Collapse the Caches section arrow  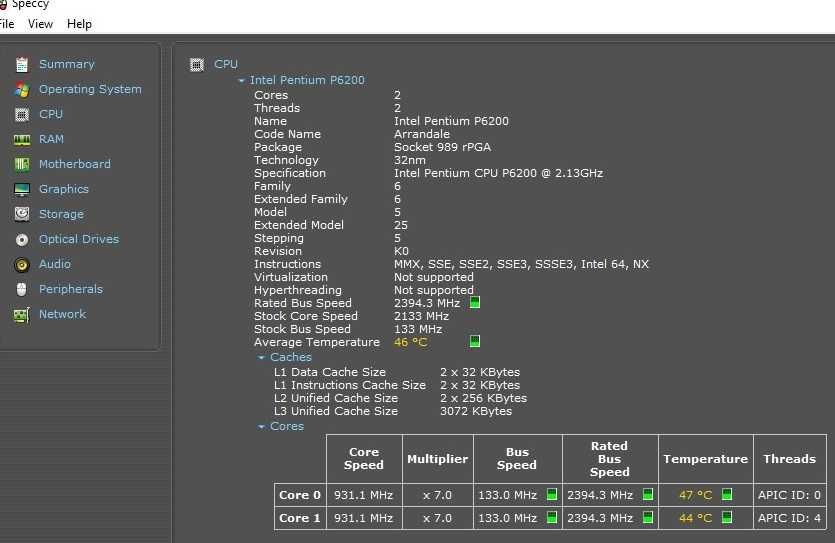261,358
